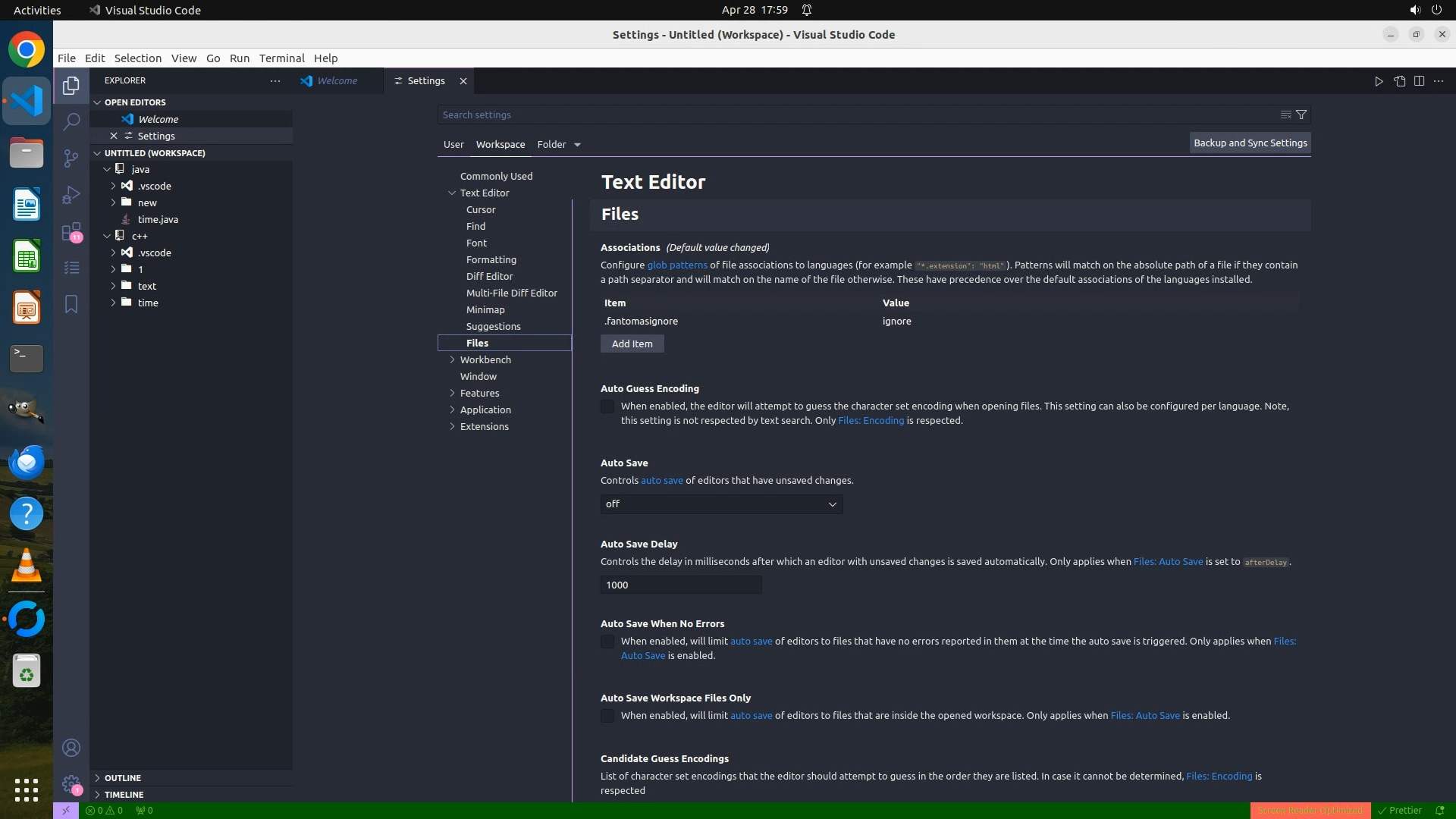
Task: Open the Search view in activity bar
Action: 71,121
